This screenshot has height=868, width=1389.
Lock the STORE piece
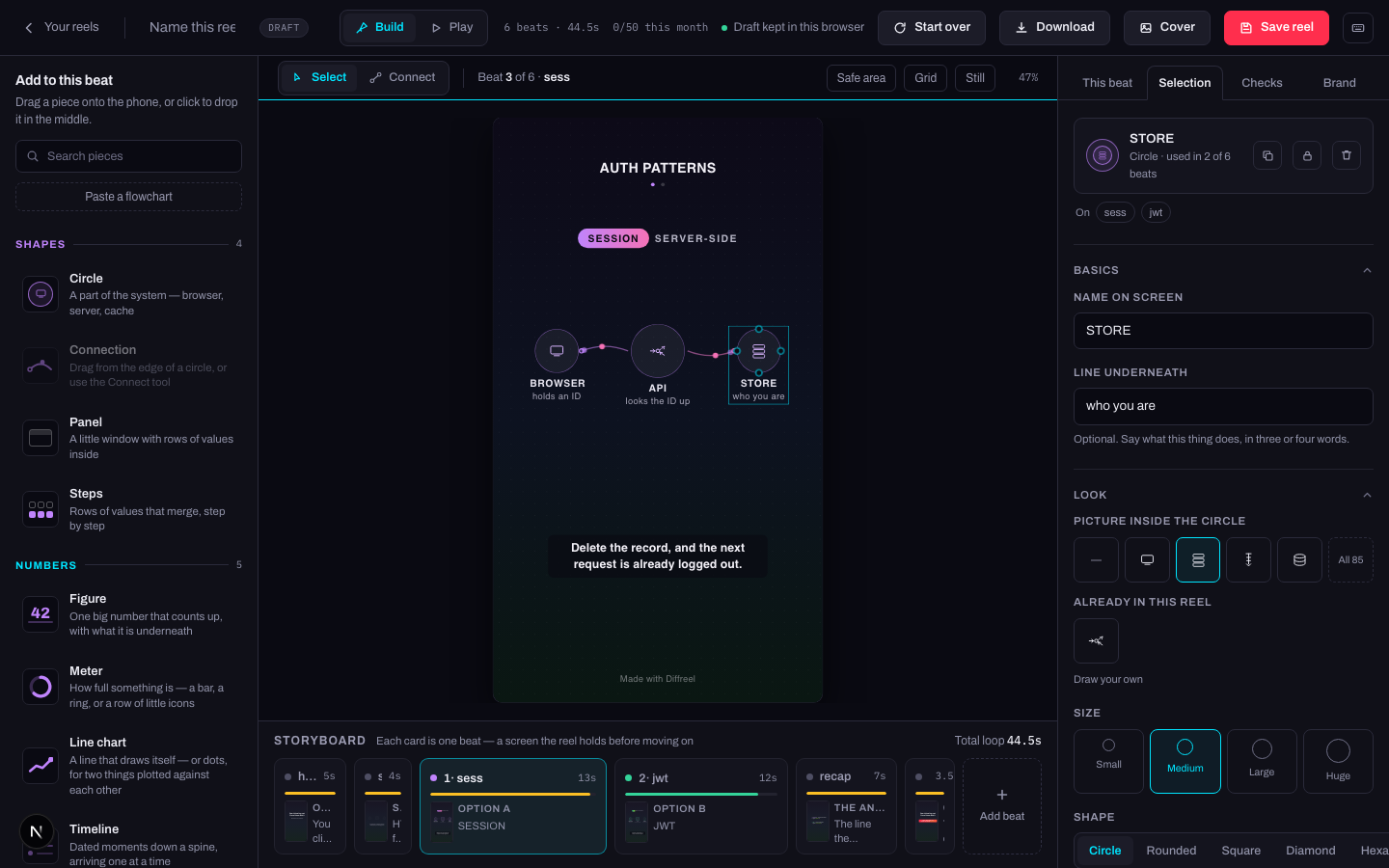pos(1307,155)
